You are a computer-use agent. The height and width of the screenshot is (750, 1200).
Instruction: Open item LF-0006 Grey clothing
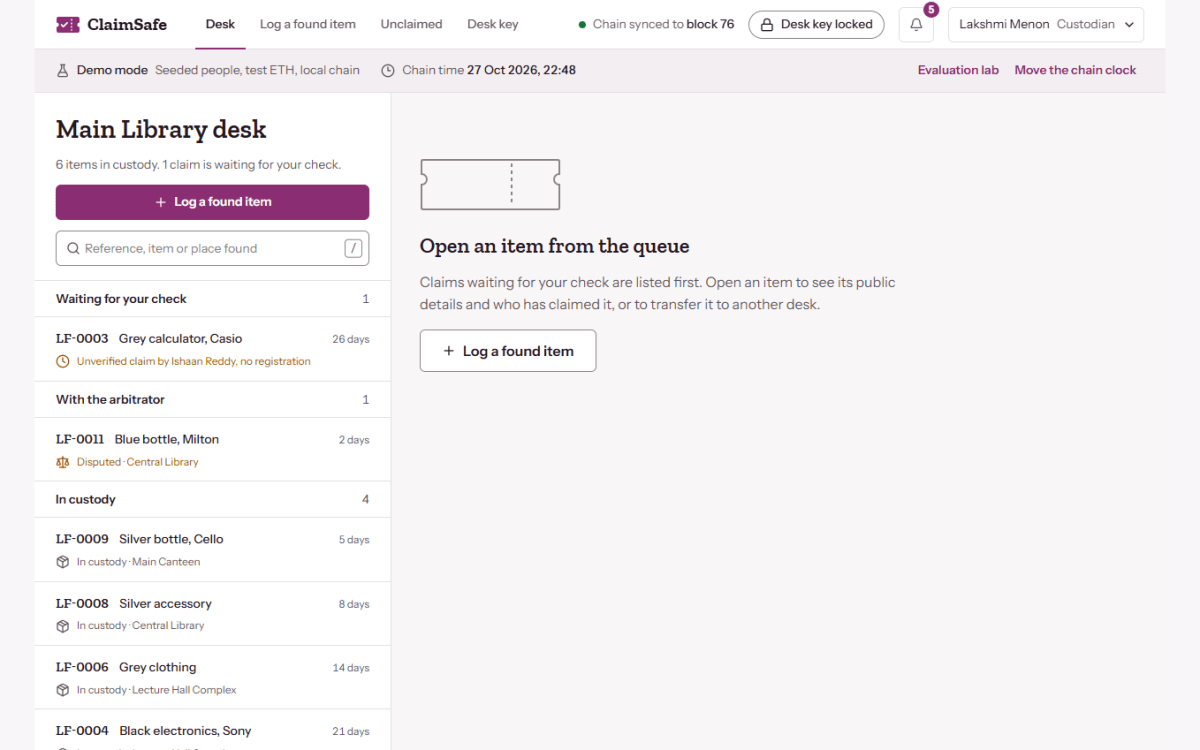[x=212, y=678]
